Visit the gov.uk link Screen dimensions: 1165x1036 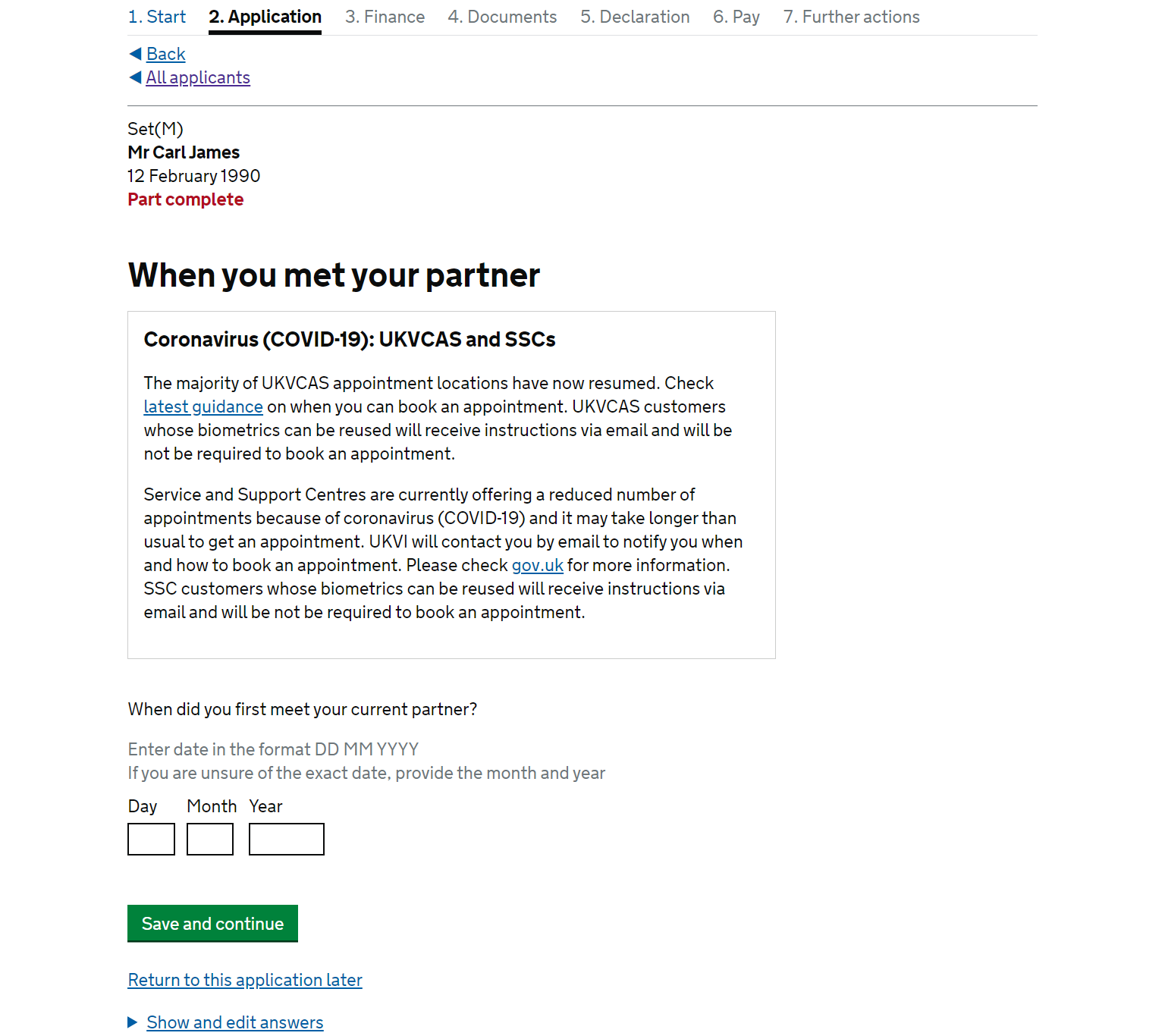coord(538,565)
